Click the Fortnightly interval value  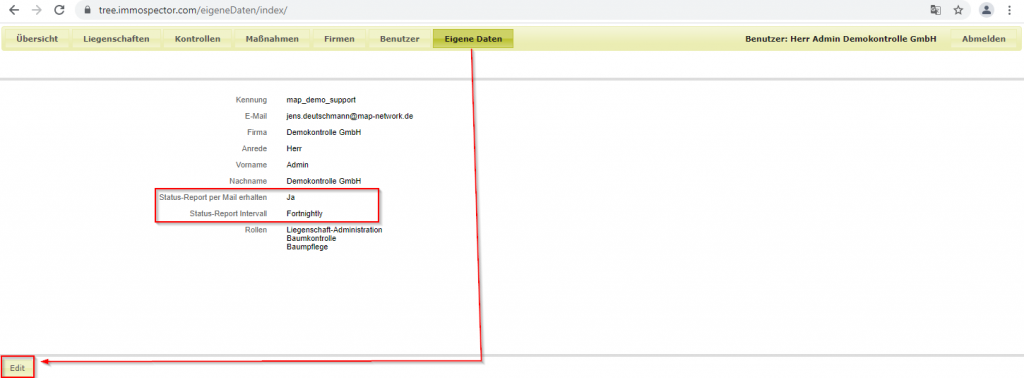305,213
